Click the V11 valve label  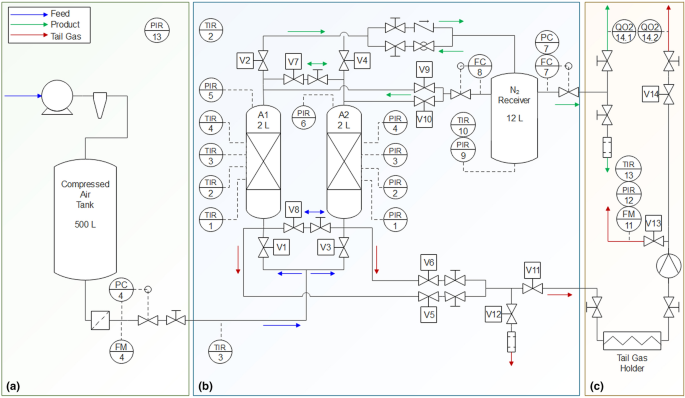[533, 270]
